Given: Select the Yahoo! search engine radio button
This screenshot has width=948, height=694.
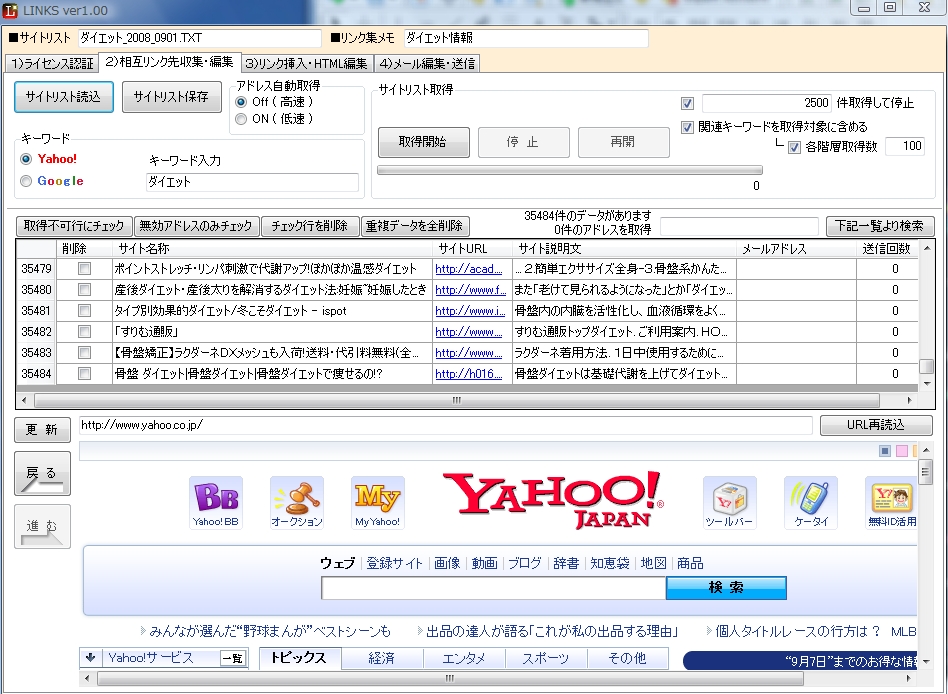Looking at the screenshot, I should coord(26,159).
